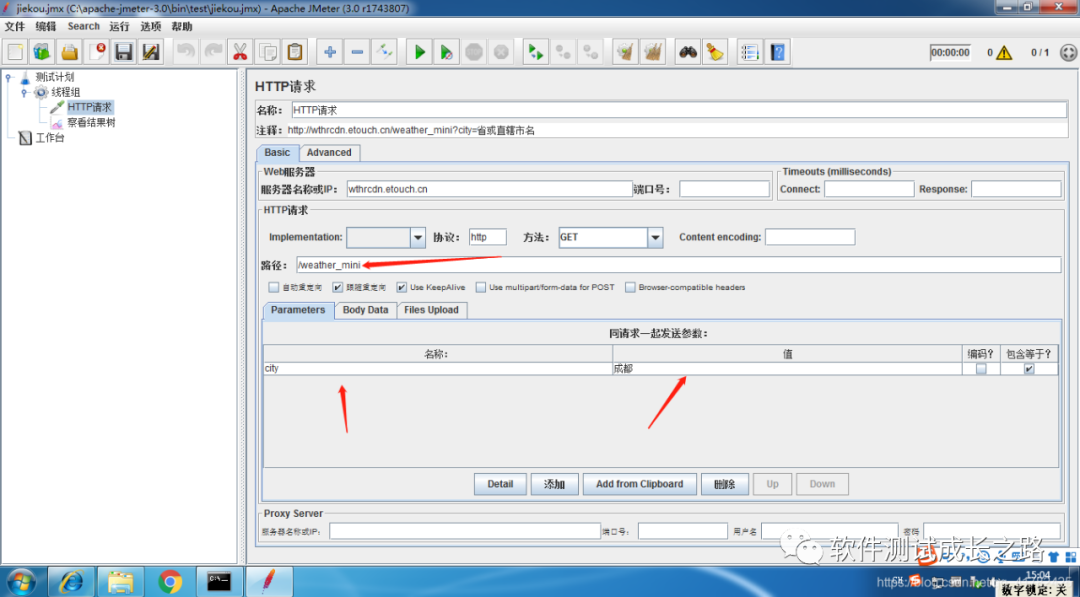Tick the 编码? checkbox for city row
The image size is (1080, 597).
(x=981, y=369)
